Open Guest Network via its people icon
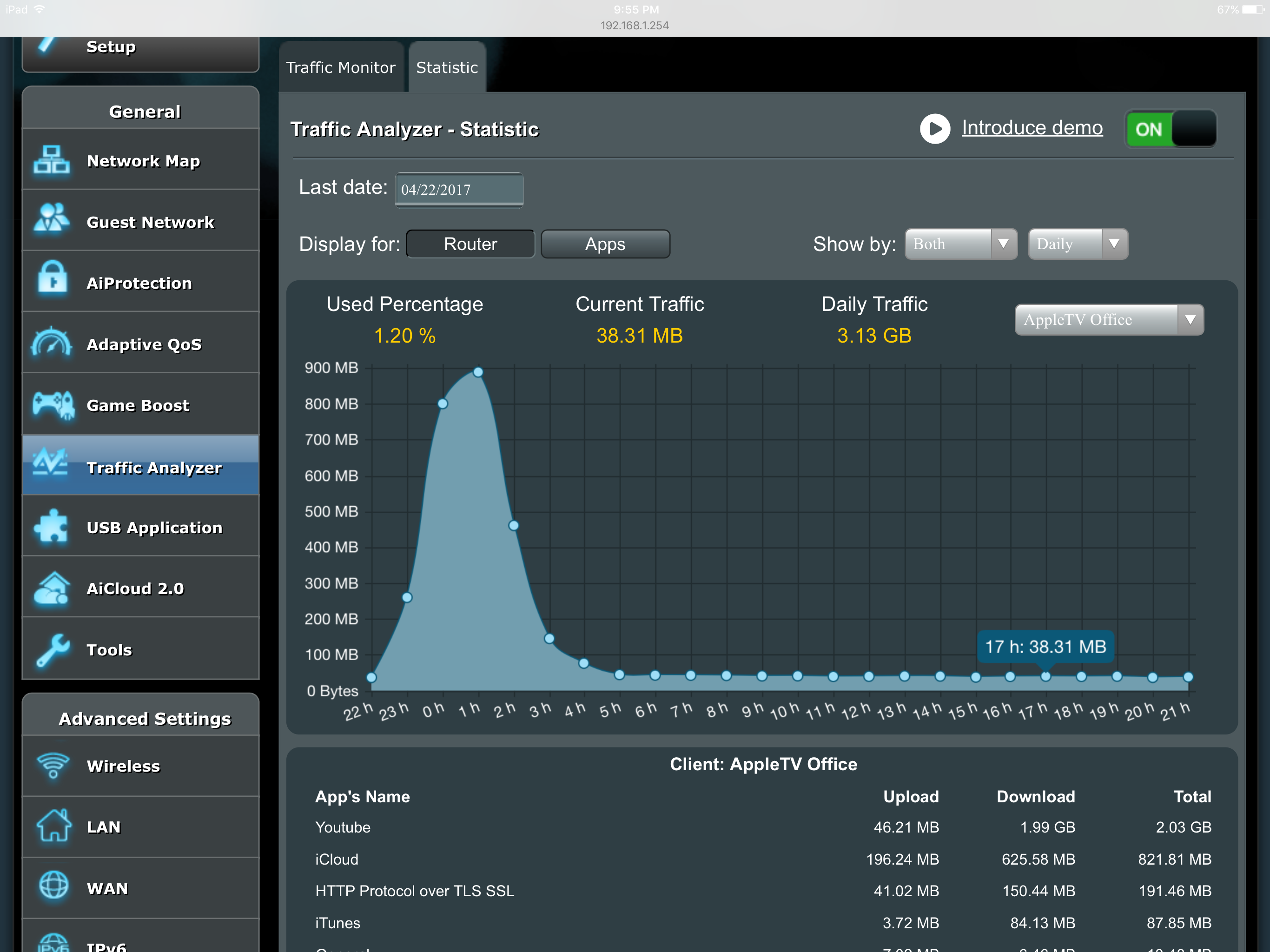This screenshot has width=1270, height=952. (x=52, y=219)
